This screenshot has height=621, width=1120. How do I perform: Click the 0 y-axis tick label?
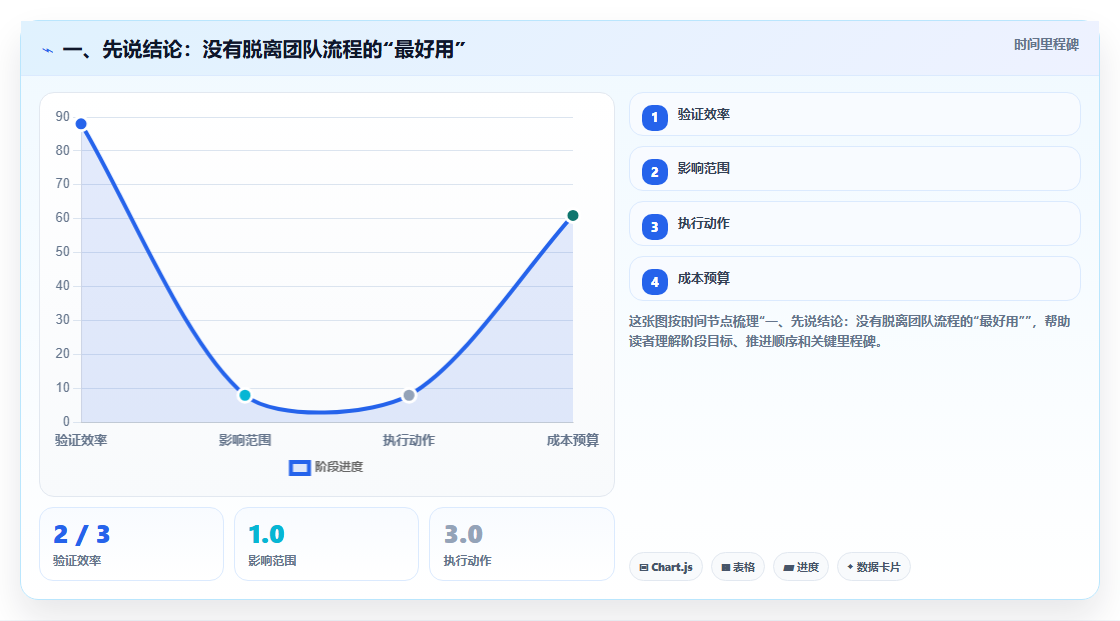(x=66, y=422)
